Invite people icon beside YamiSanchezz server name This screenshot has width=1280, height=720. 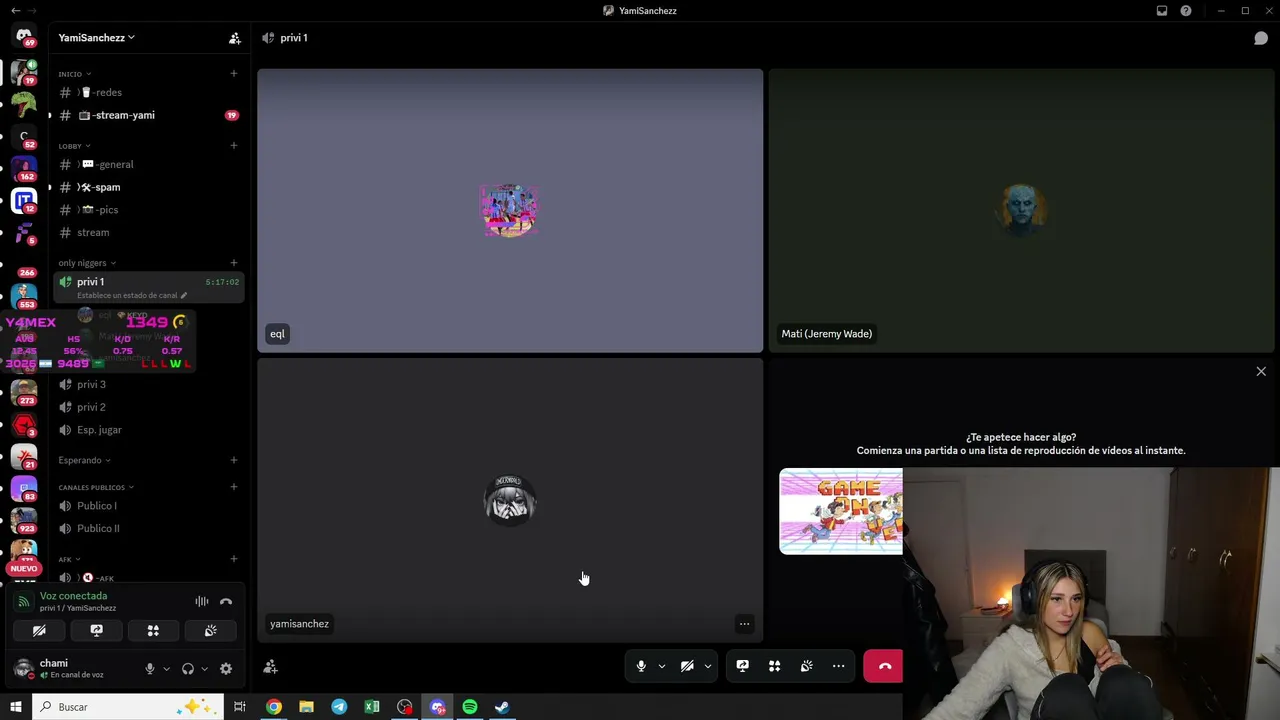[x=234, y=38]
